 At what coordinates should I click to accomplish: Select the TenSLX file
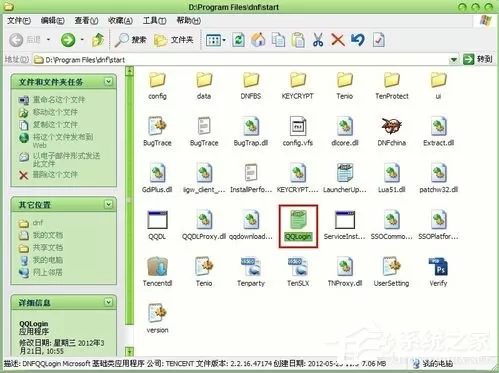click(298, 272)
